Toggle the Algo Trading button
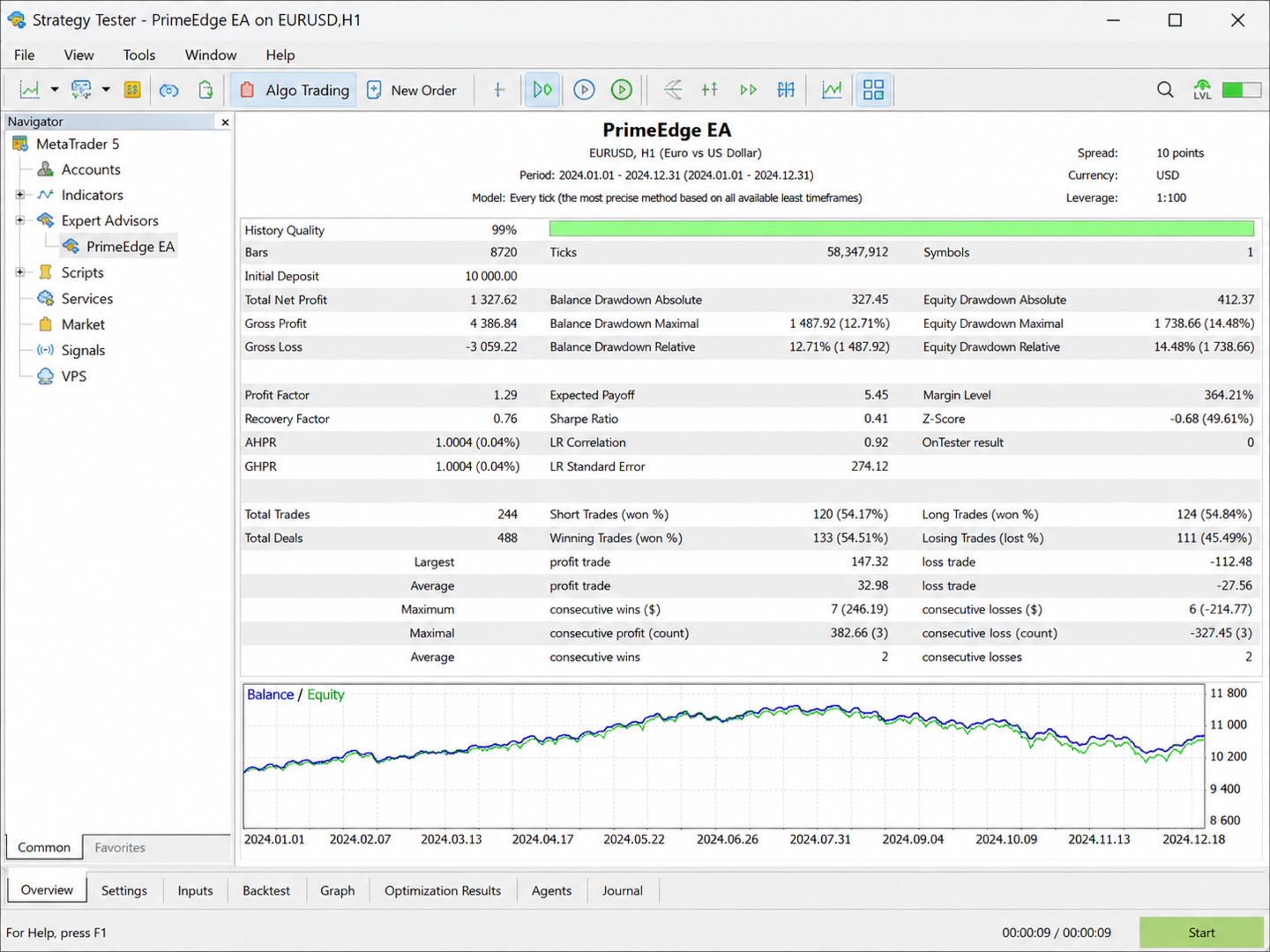Screen dimensions: 1270x952 tap(295, 90)
